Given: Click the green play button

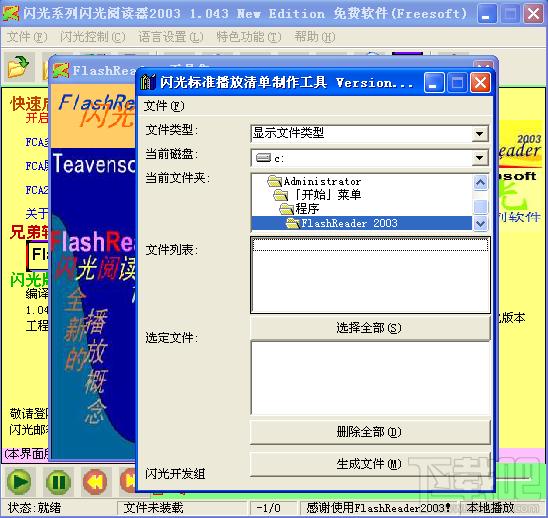Looking at the screenshot, I should pos(20,482).
